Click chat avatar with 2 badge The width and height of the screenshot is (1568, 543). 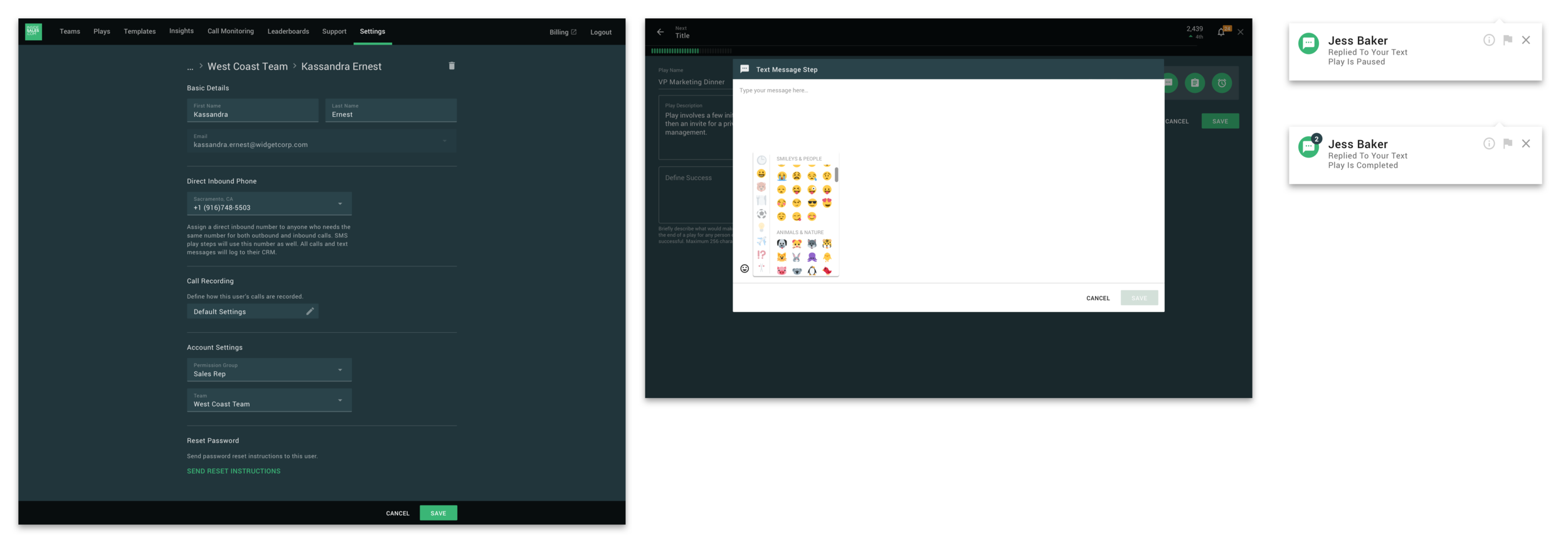pos(1309,147)
